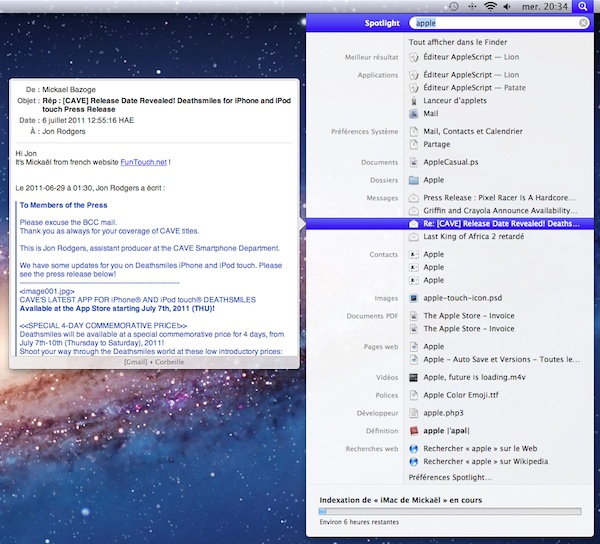This screenshot has height=544, width=600.
Task: Open Lanceur d'applets icon
Action: tap(414, 101)
